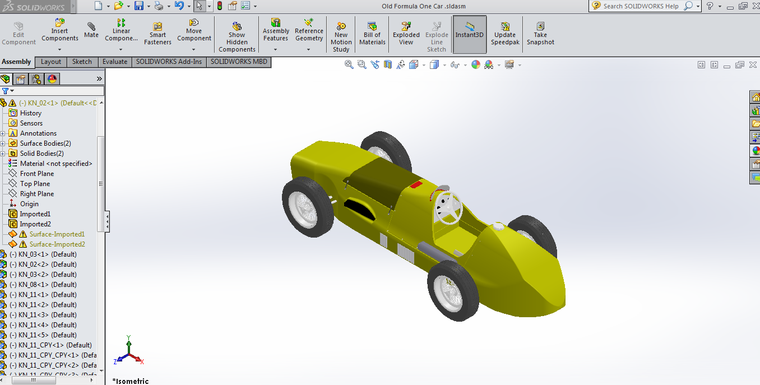Expand the Surface Bodies(2) folder
This screenshot has width=760, height=385.
point(3,144)
